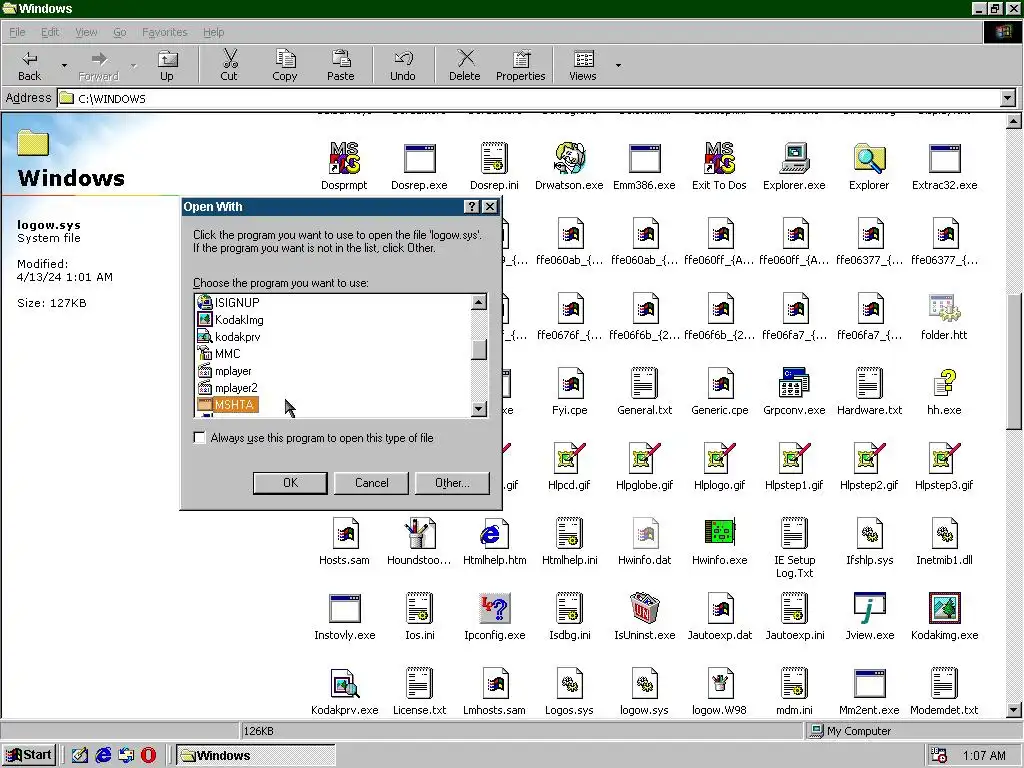Select the folder.htt file icon
This screenshot has height=768, width=1024.
[x=944, y=308]
